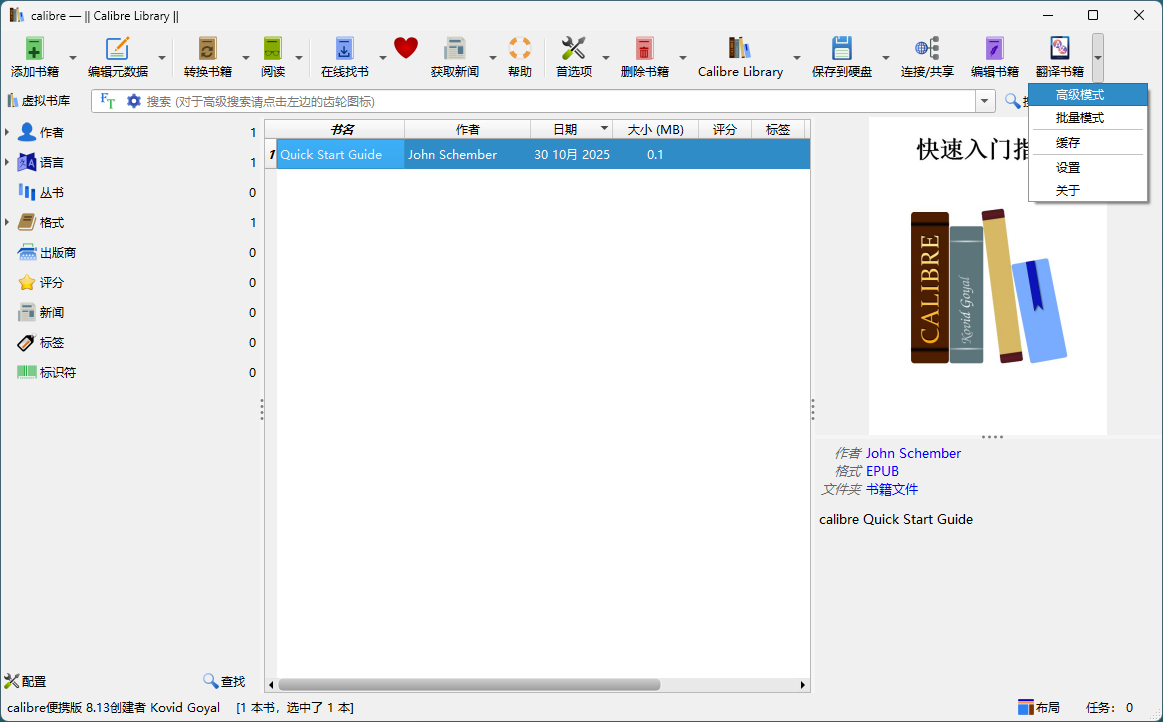
Task: Expand the 作者 category in tag browser
Action: pyautogui.click(x=8, y=133)
